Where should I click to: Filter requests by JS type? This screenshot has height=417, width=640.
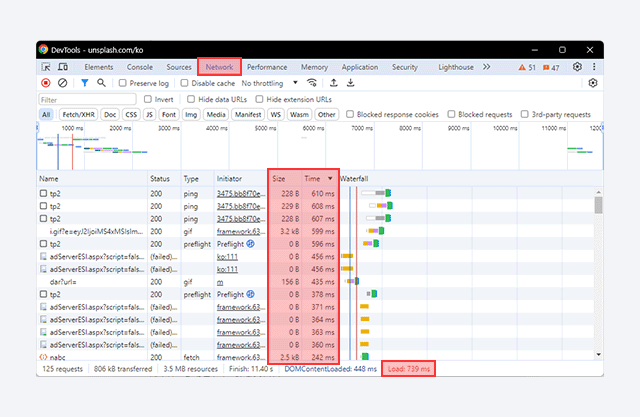click(x=149, y=114)
